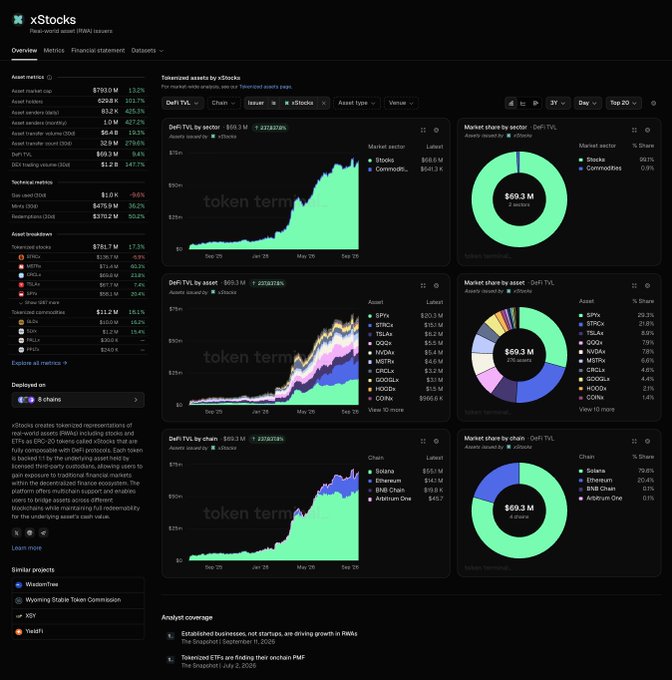Expand the DeFi TVL by sector chart fullscreen
The width and height of the screenshot is (672, 680).
[x=423, y=130]
